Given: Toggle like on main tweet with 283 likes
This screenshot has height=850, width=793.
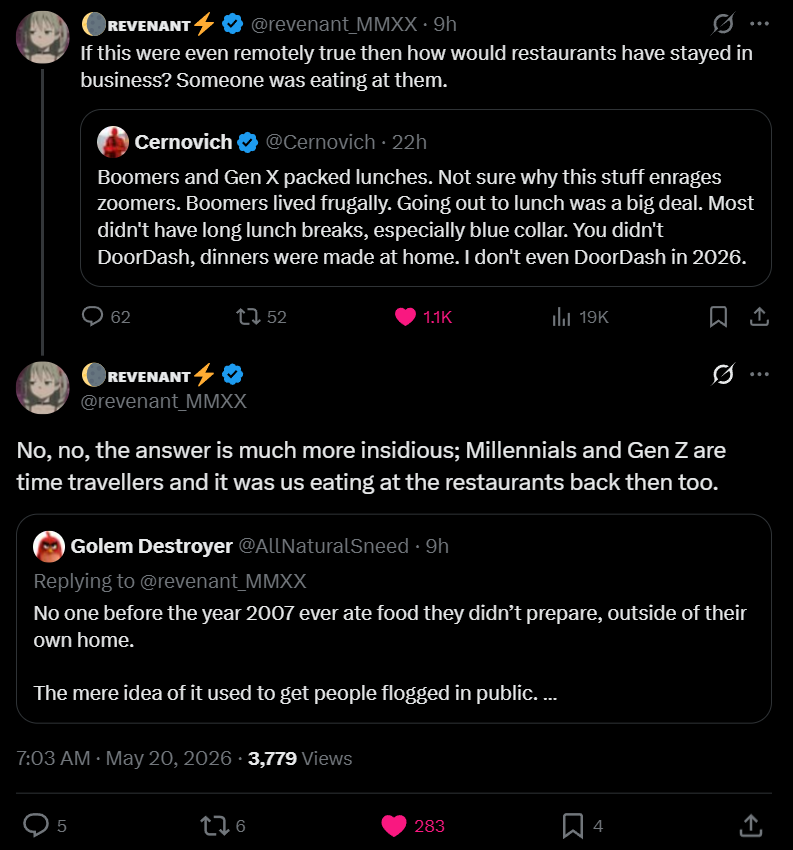Looking at the screenshot, I should (413, 826).
